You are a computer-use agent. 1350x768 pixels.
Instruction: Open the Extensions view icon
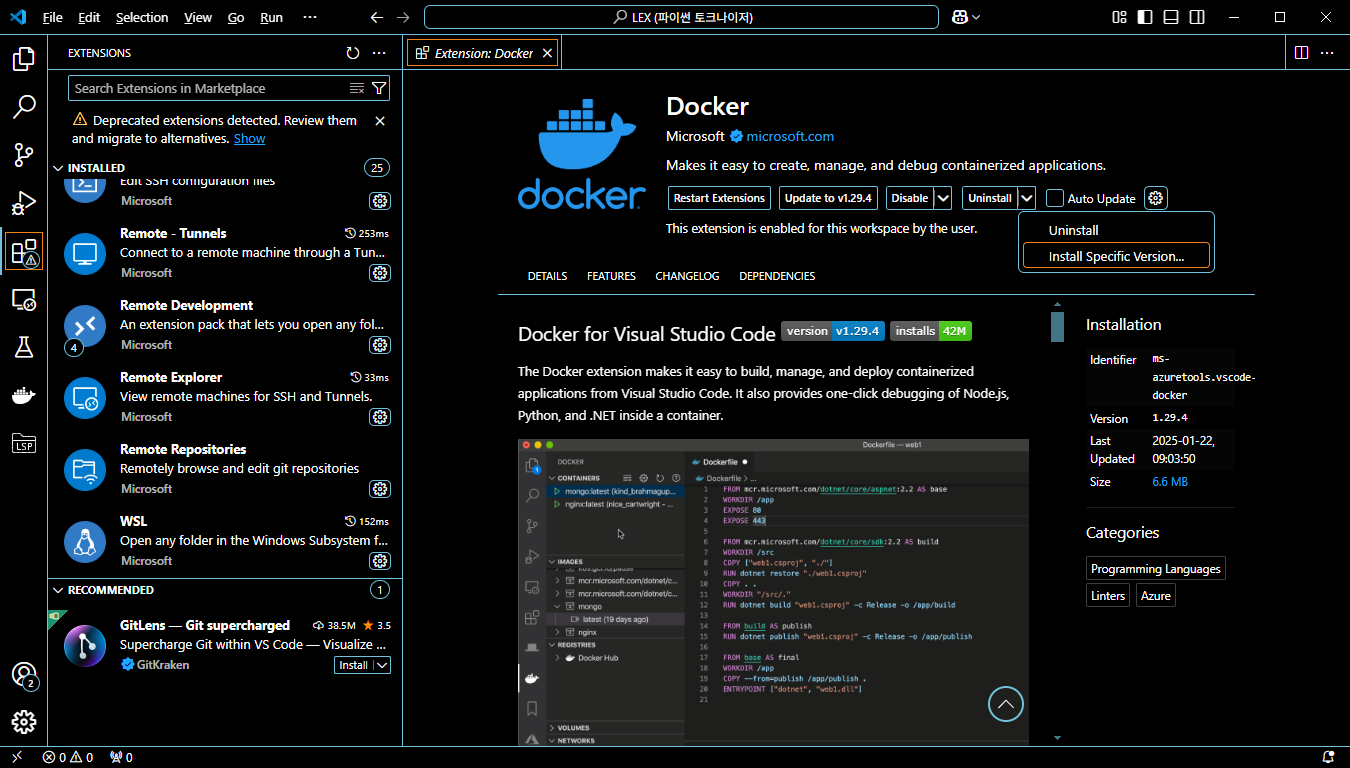coord(24,251)
